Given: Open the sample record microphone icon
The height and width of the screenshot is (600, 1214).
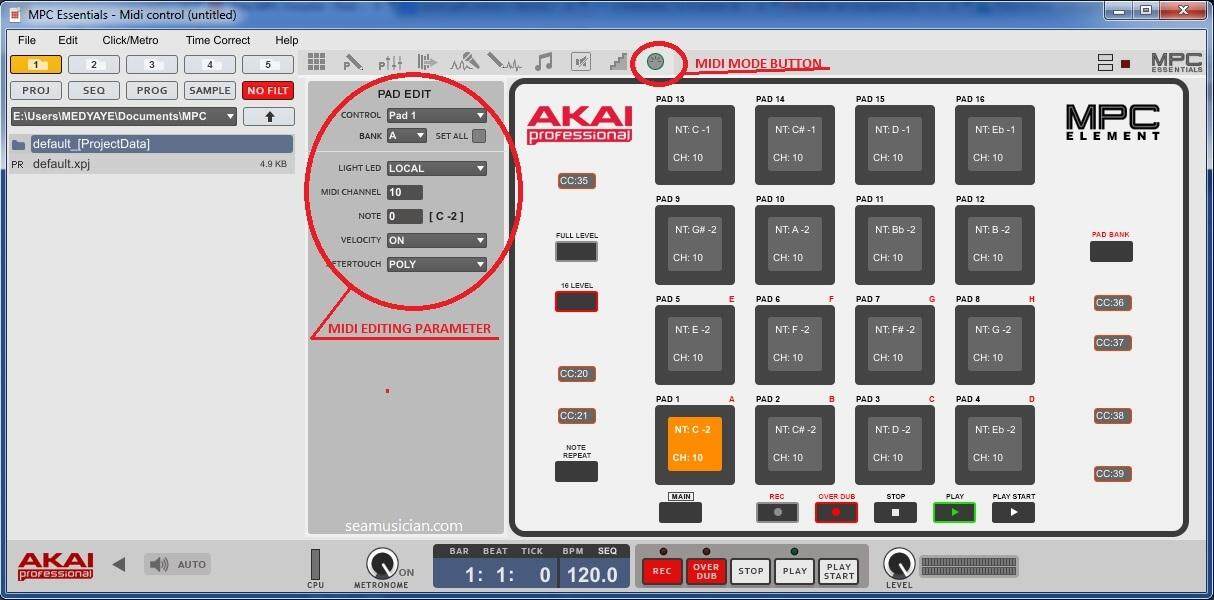Looking at the screenshot, I should tap(465, 62).
